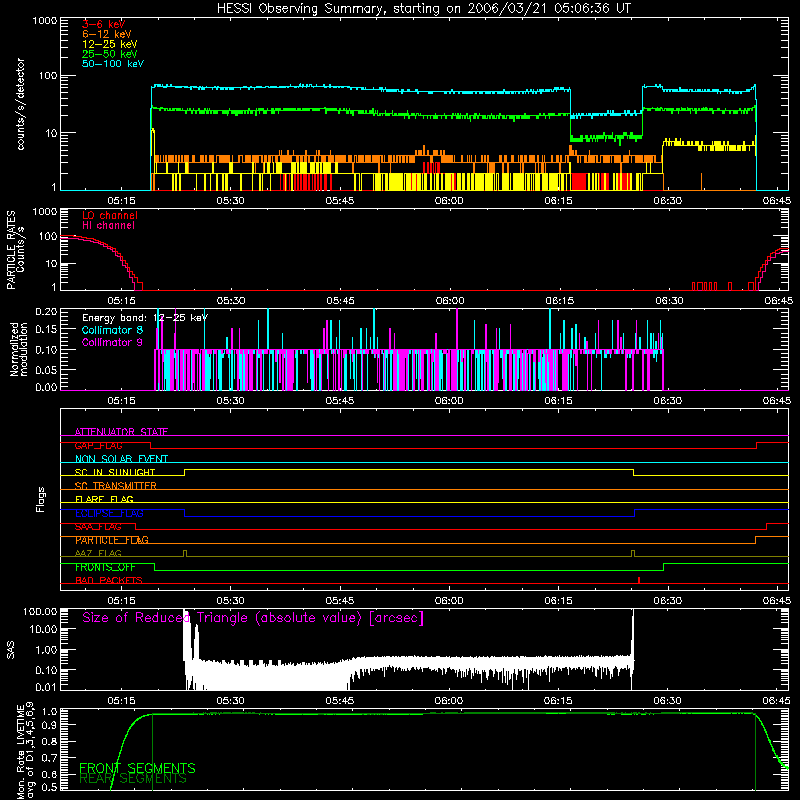
Task: Click 05:30 tick under the count-rate panel
Action: [230, 201]
